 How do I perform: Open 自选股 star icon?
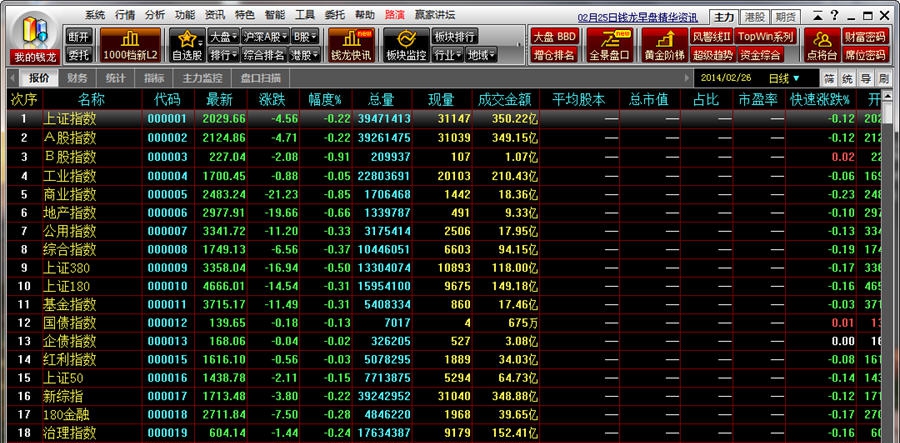point(187,45)
